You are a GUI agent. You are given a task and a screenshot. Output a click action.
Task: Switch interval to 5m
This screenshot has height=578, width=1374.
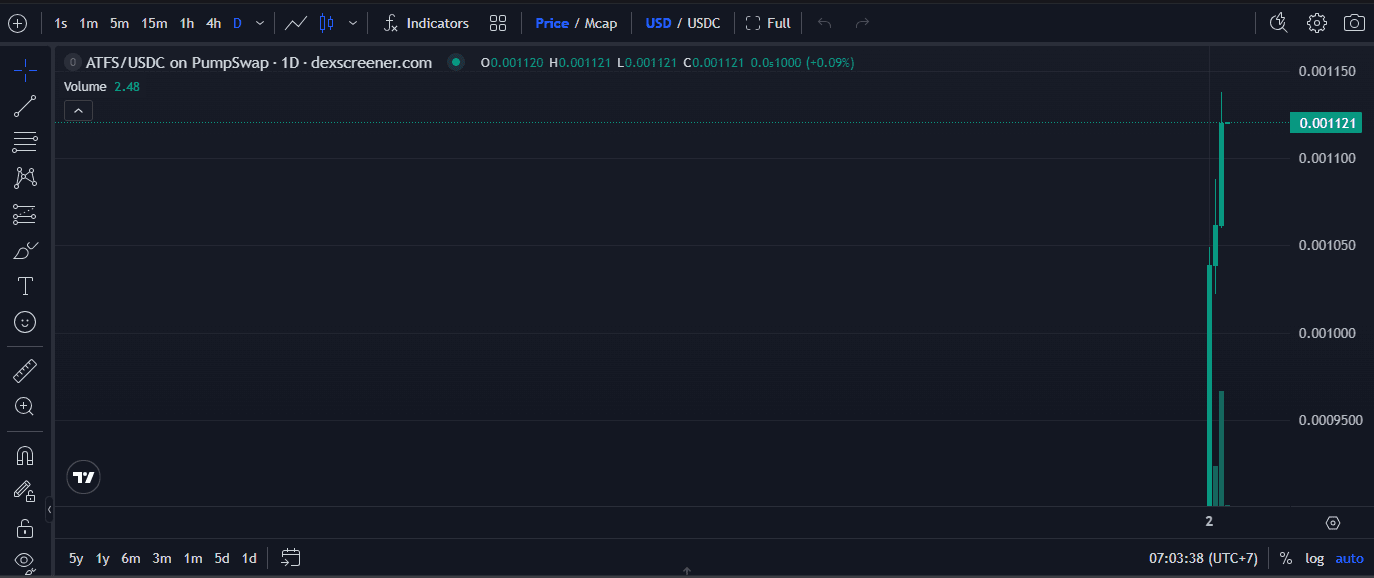pos(119,23)
